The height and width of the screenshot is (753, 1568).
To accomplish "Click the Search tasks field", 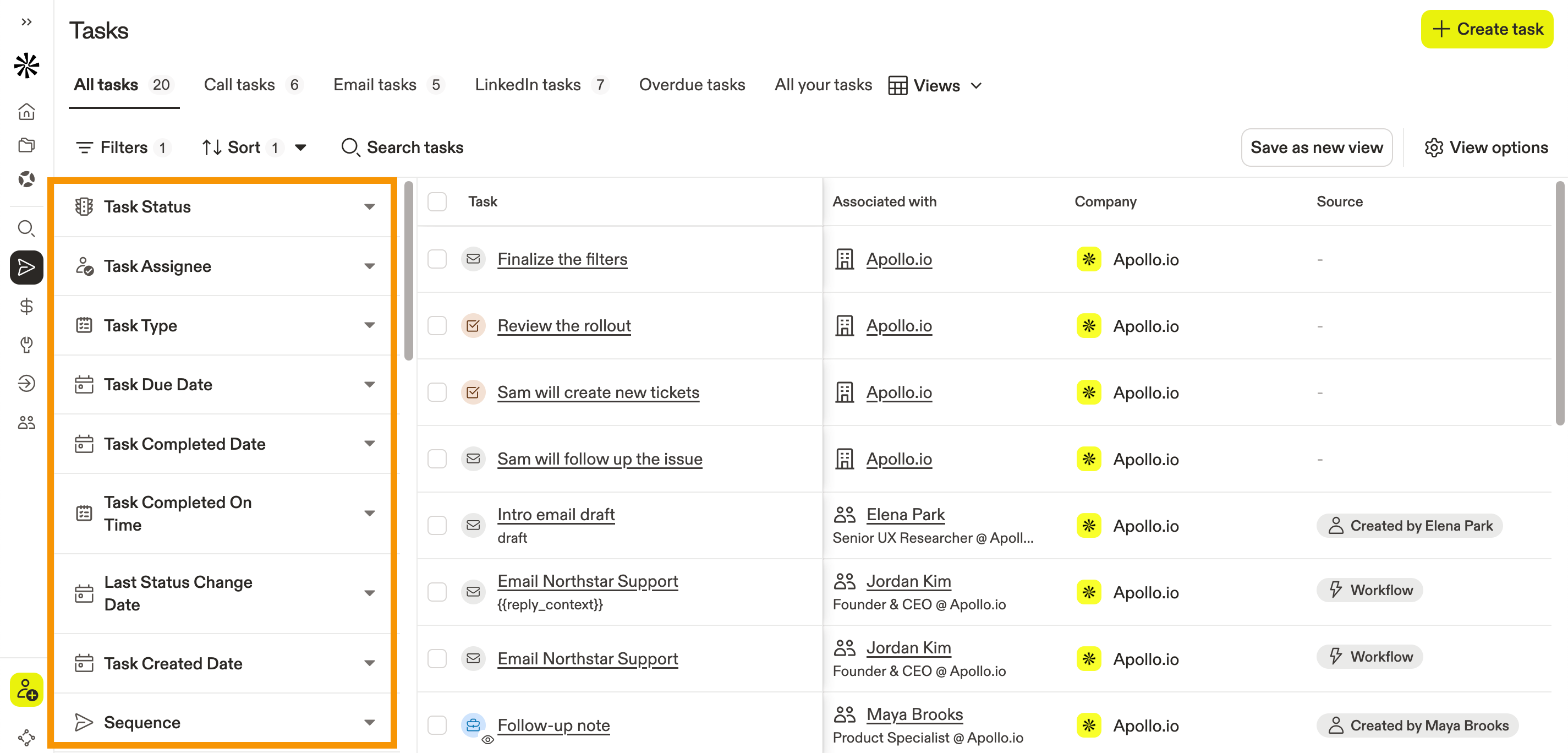I will point(414,148).
